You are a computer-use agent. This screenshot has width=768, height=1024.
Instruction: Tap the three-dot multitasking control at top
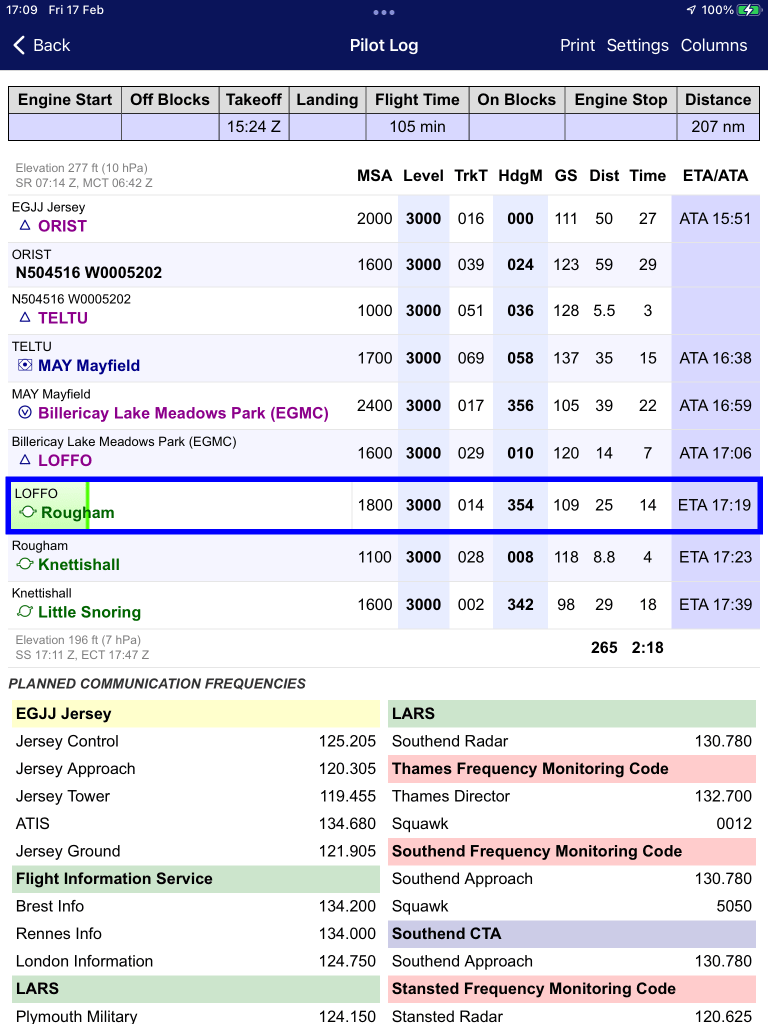384,12
